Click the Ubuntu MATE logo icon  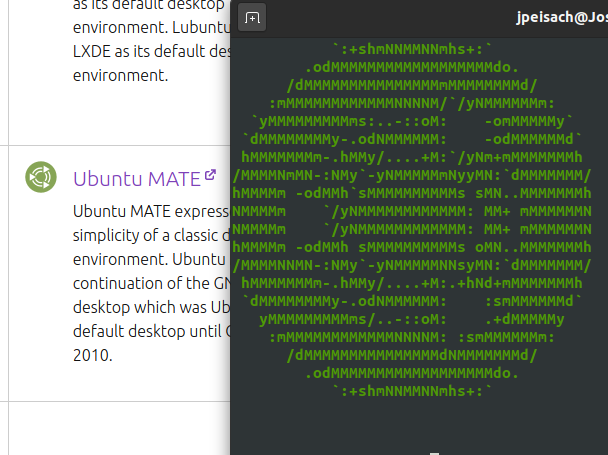[x=41, y=177]
